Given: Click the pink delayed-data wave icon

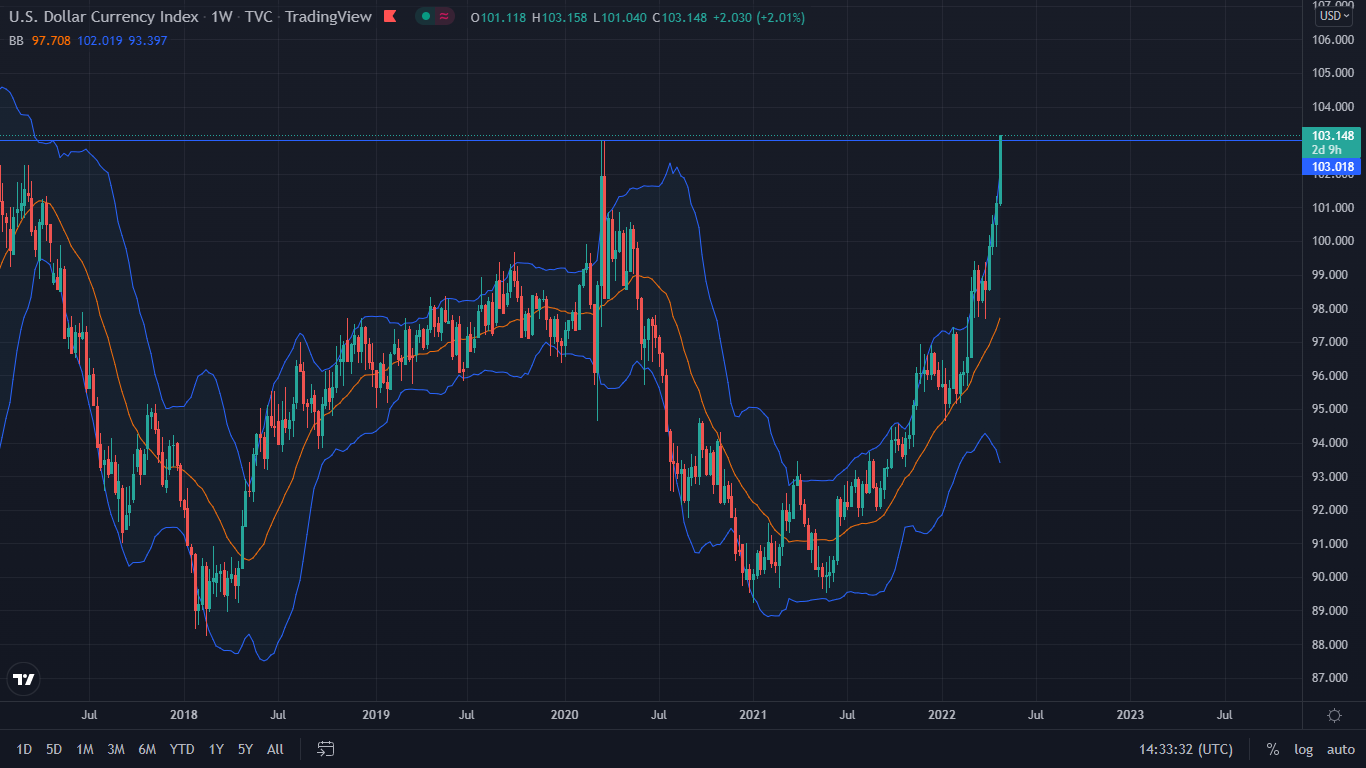Looking at the screenshot, I should point(444,17).
